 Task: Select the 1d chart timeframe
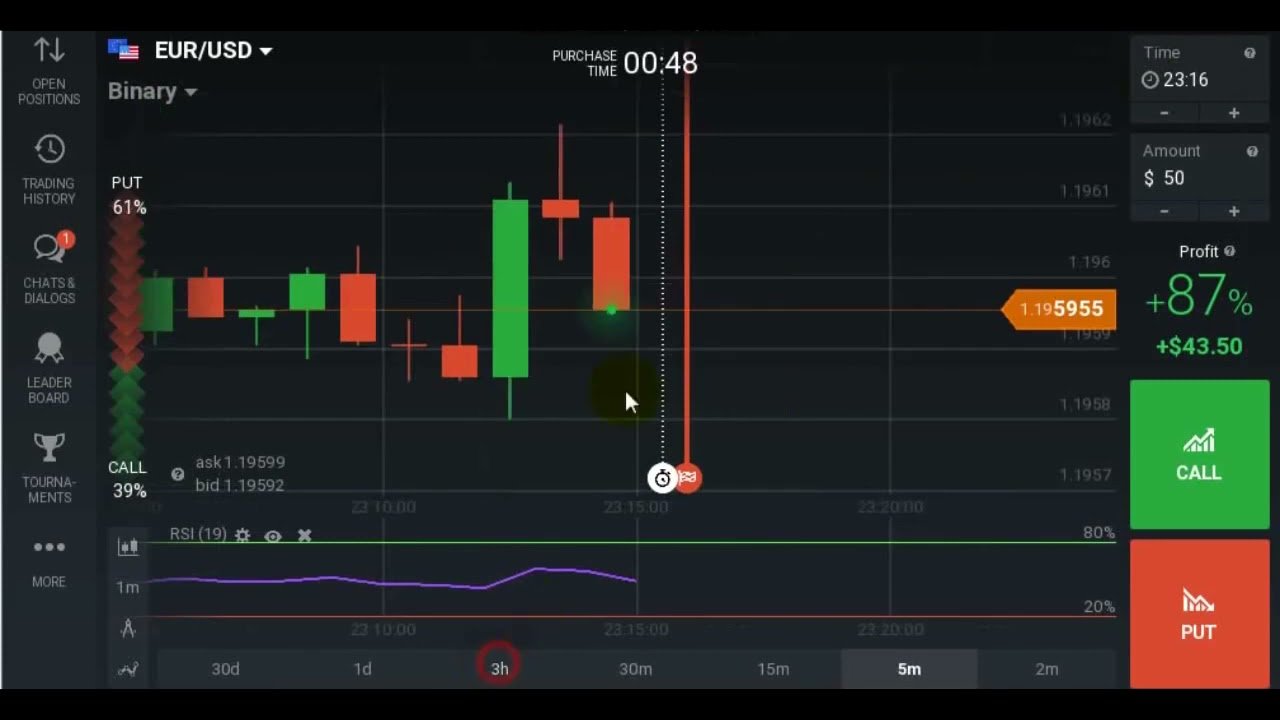pyautogui.click(x=362, y=669)
